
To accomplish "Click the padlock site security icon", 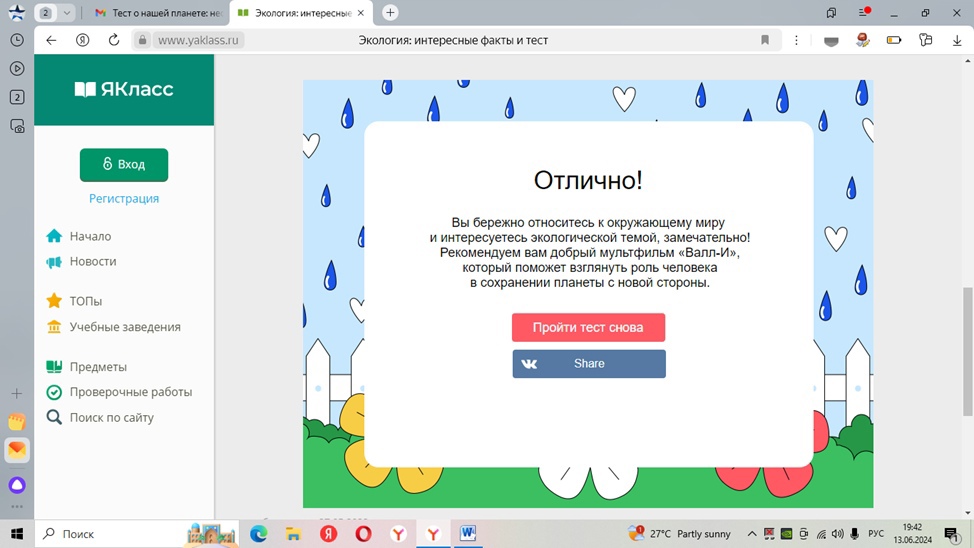I will pos(142,40).
